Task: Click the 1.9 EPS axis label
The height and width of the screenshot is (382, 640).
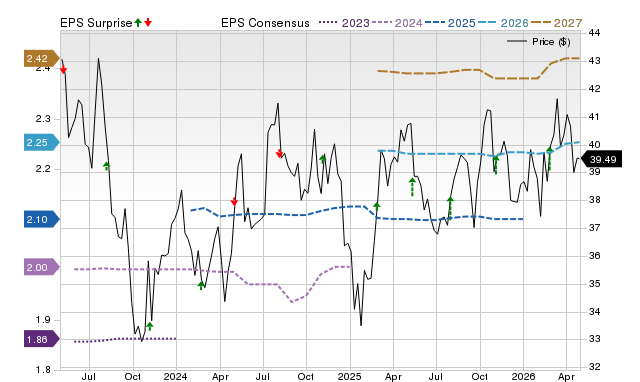Action: click(x=43, y=320)
